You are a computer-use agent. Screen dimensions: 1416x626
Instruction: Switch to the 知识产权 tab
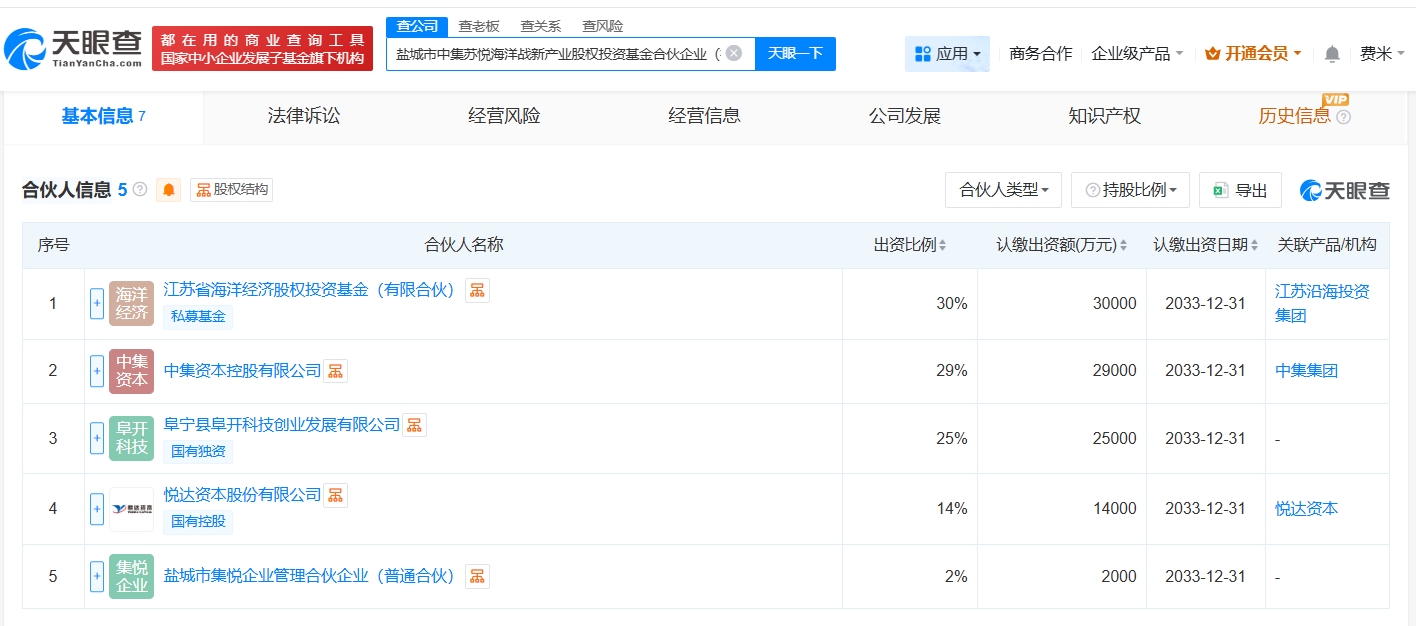(x=1104, y=116)
